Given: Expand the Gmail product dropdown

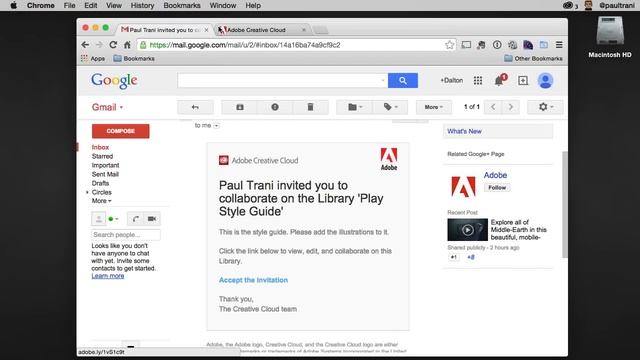Looking at the screenshot, I should pyautogui.click(x=107, y=107).
